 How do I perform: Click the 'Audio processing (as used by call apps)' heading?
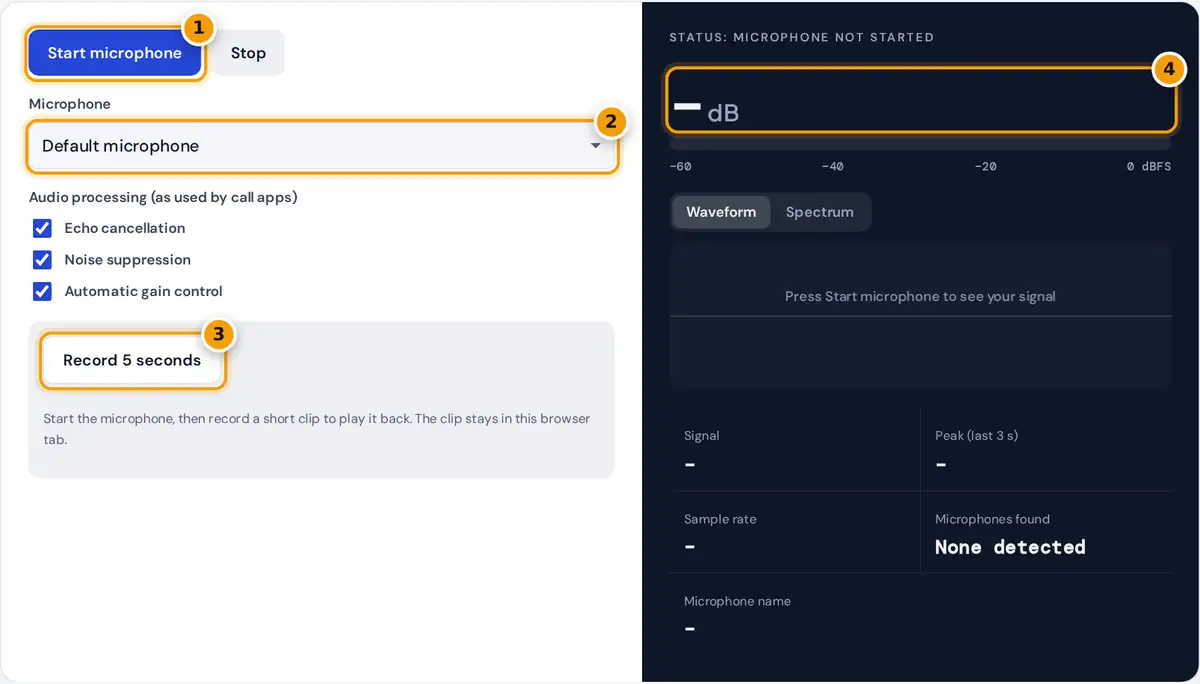click(x=163, y=197)
